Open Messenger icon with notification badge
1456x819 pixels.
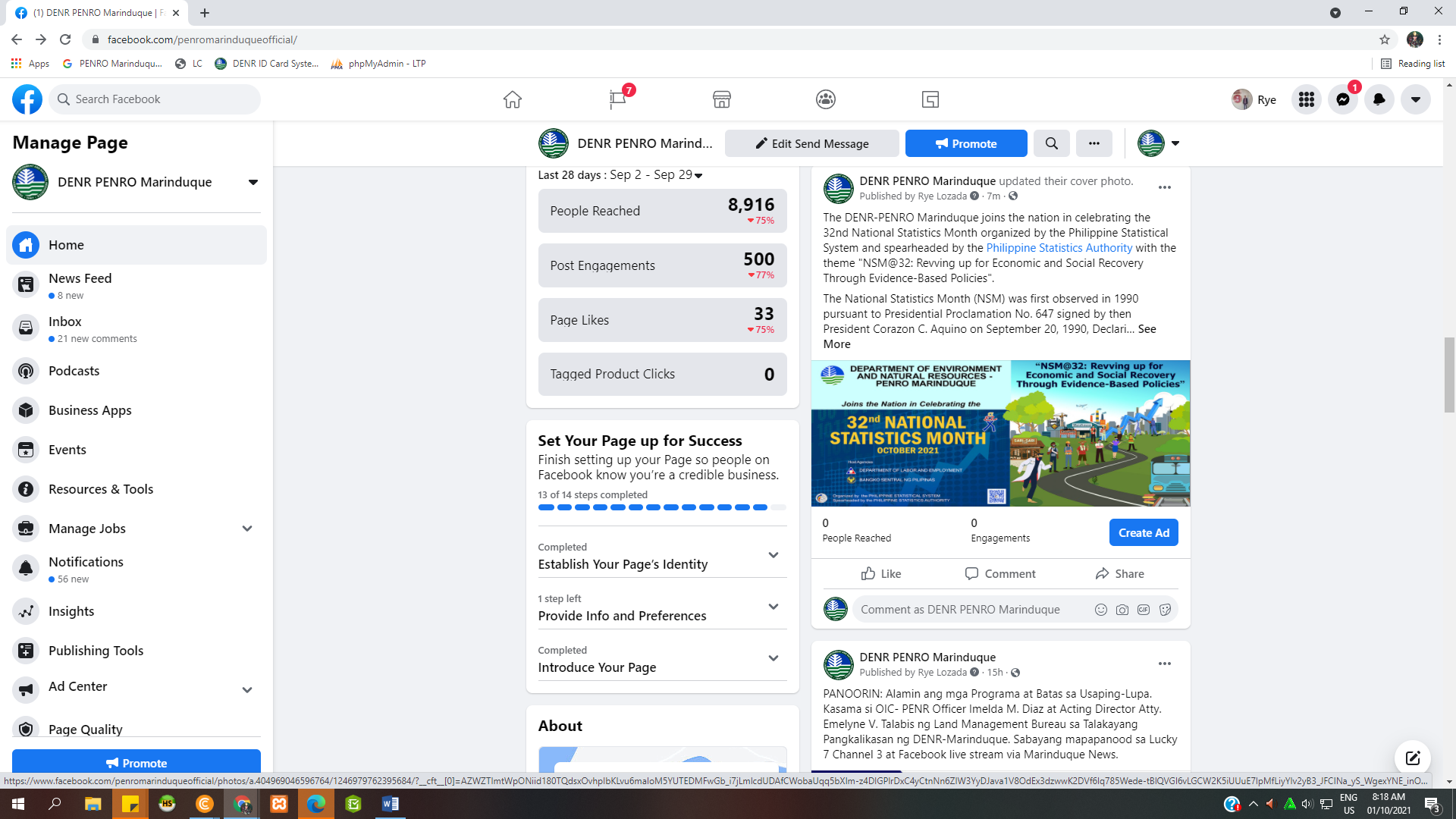coord(1342,99)
